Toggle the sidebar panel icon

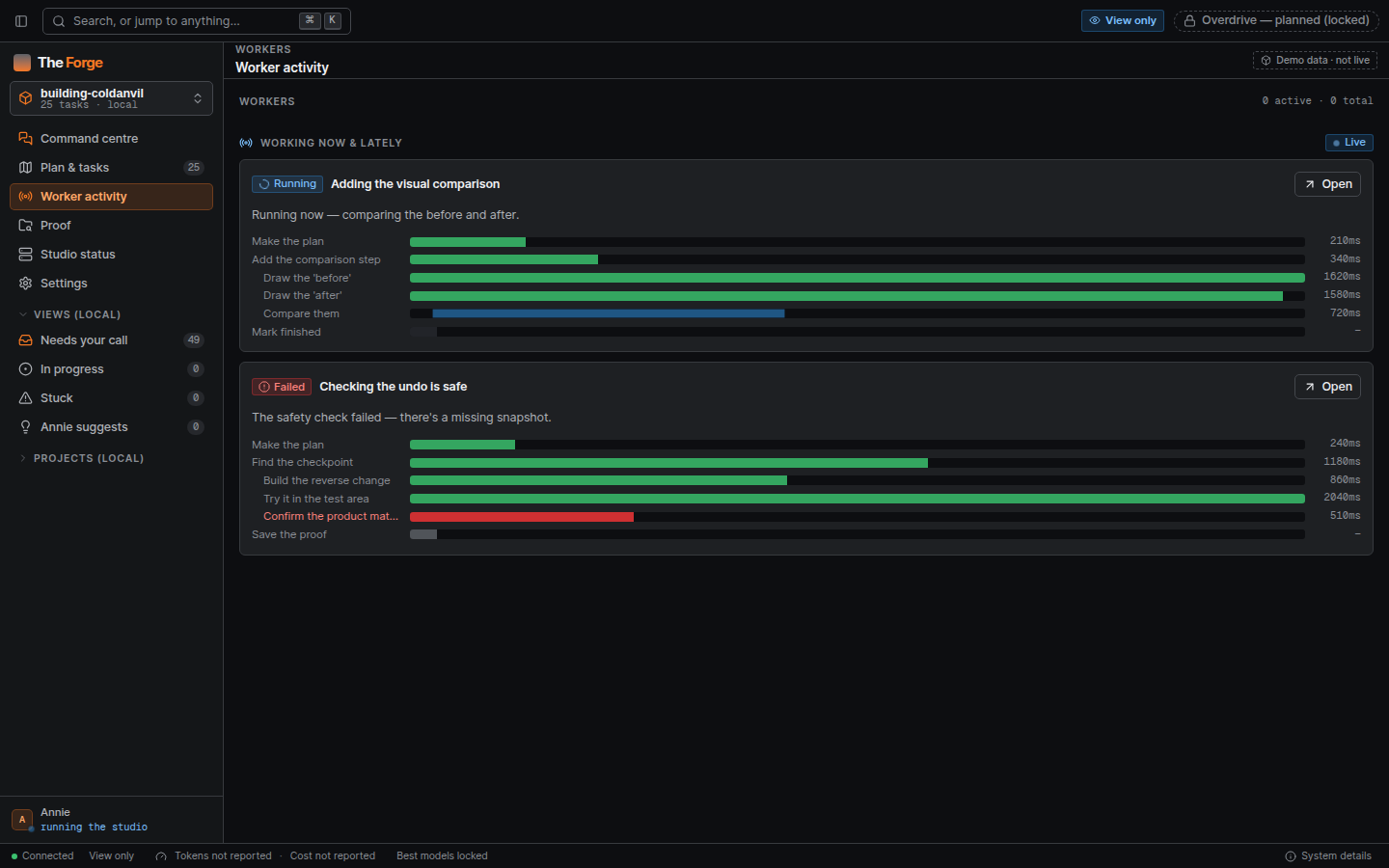point(21,20)
